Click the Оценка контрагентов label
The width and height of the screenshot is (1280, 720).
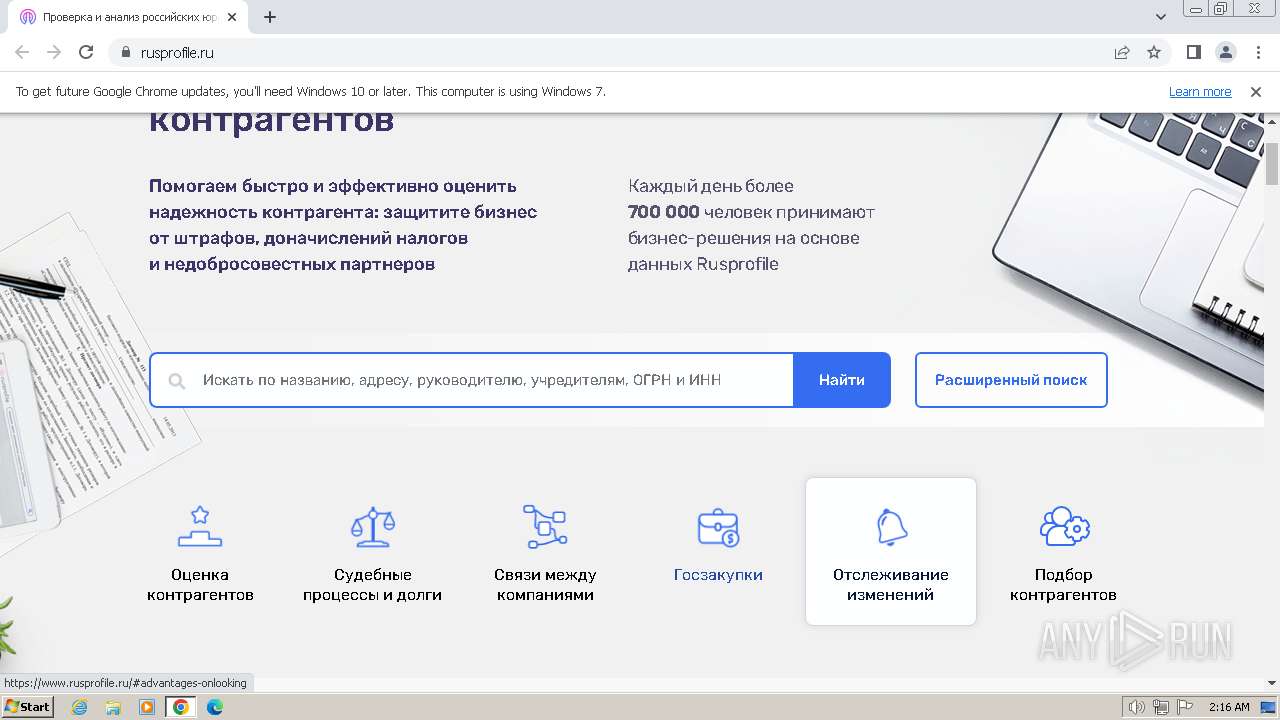pos(200,585)
